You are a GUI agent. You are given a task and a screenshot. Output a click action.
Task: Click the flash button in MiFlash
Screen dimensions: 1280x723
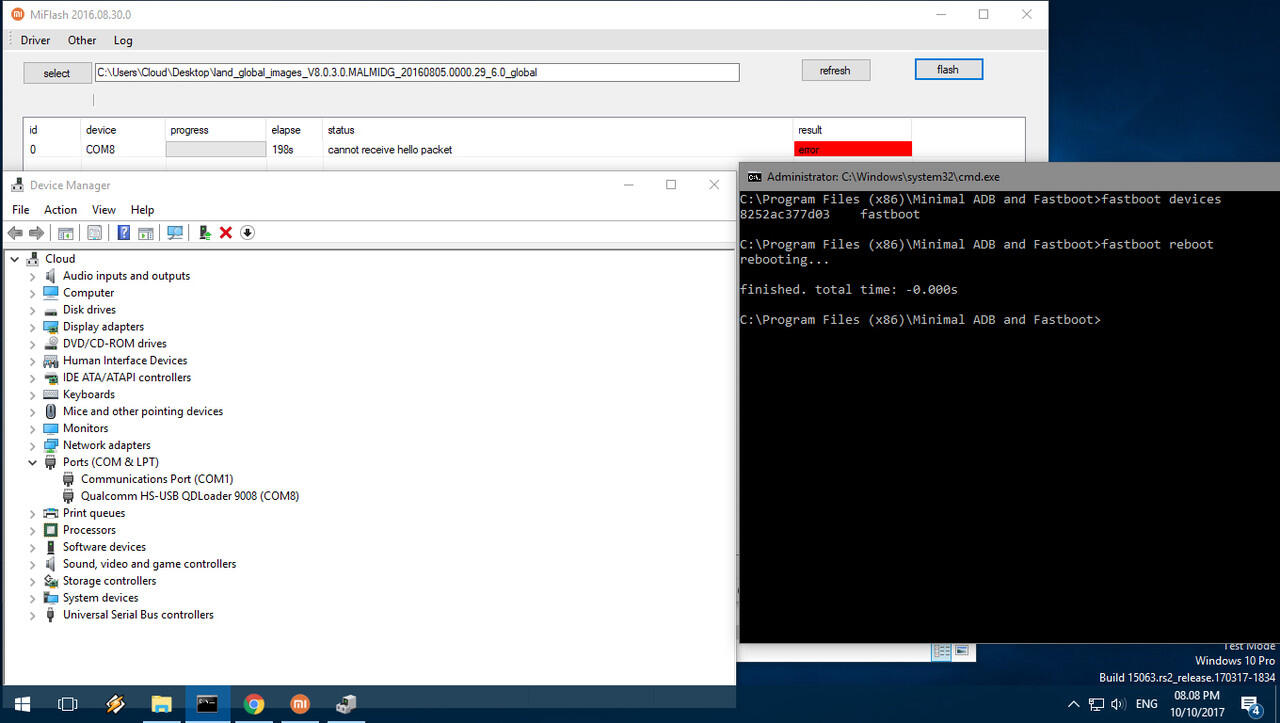tap(948, 70)
